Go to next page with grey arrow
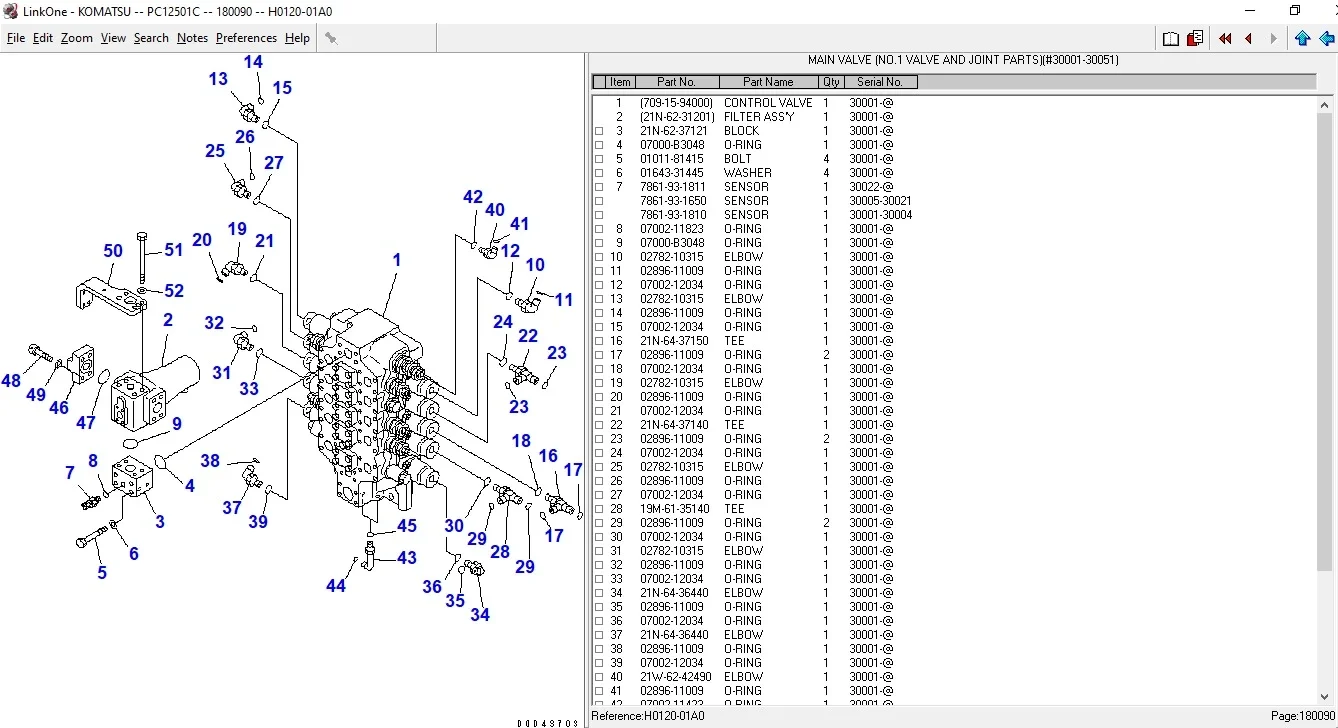This screenshot has height=728, width=1338. [1273, 39]
